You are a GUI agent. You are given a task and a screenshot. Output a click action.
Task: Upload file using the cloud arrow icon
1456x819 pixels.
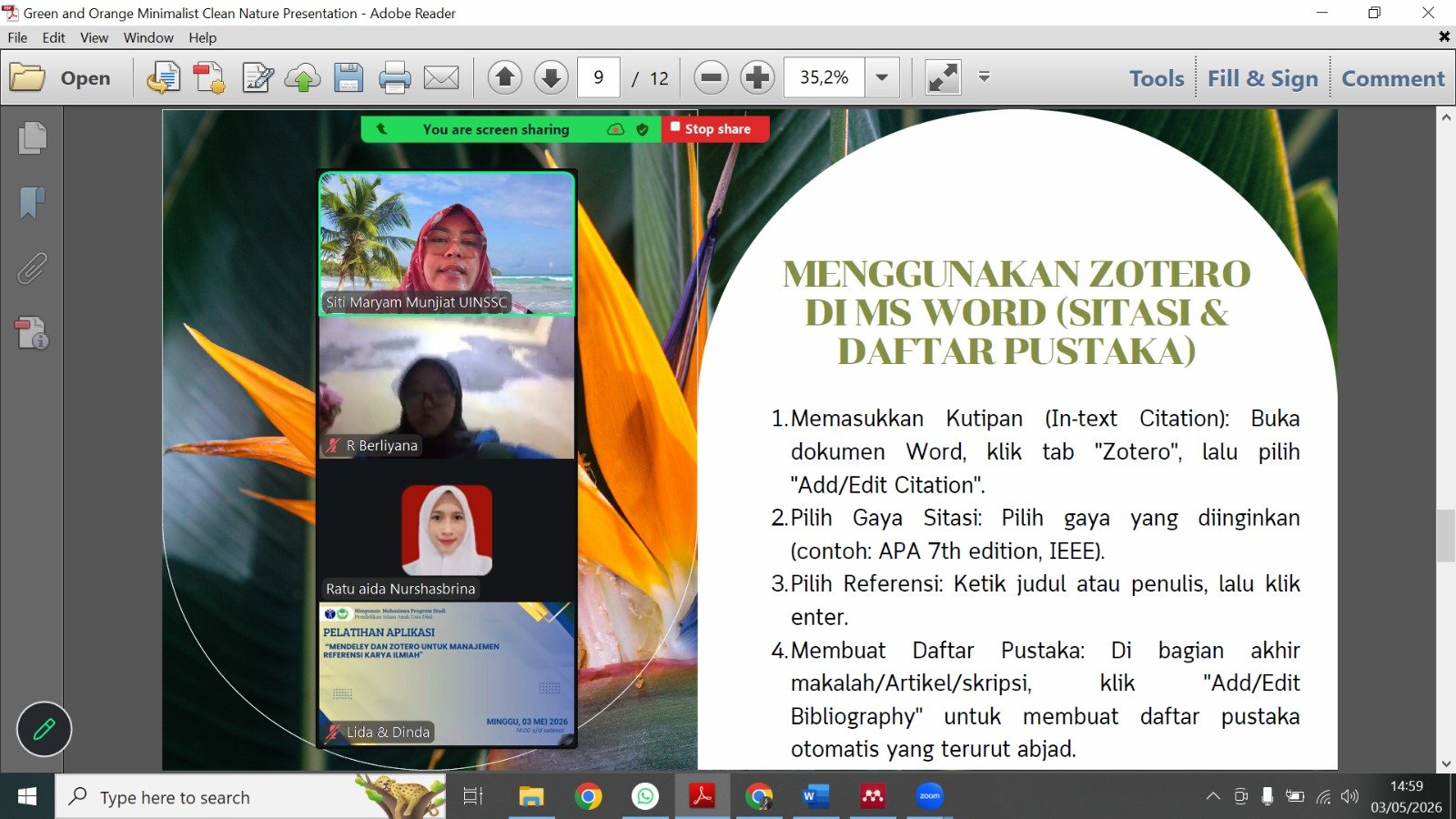coord(303,78)
